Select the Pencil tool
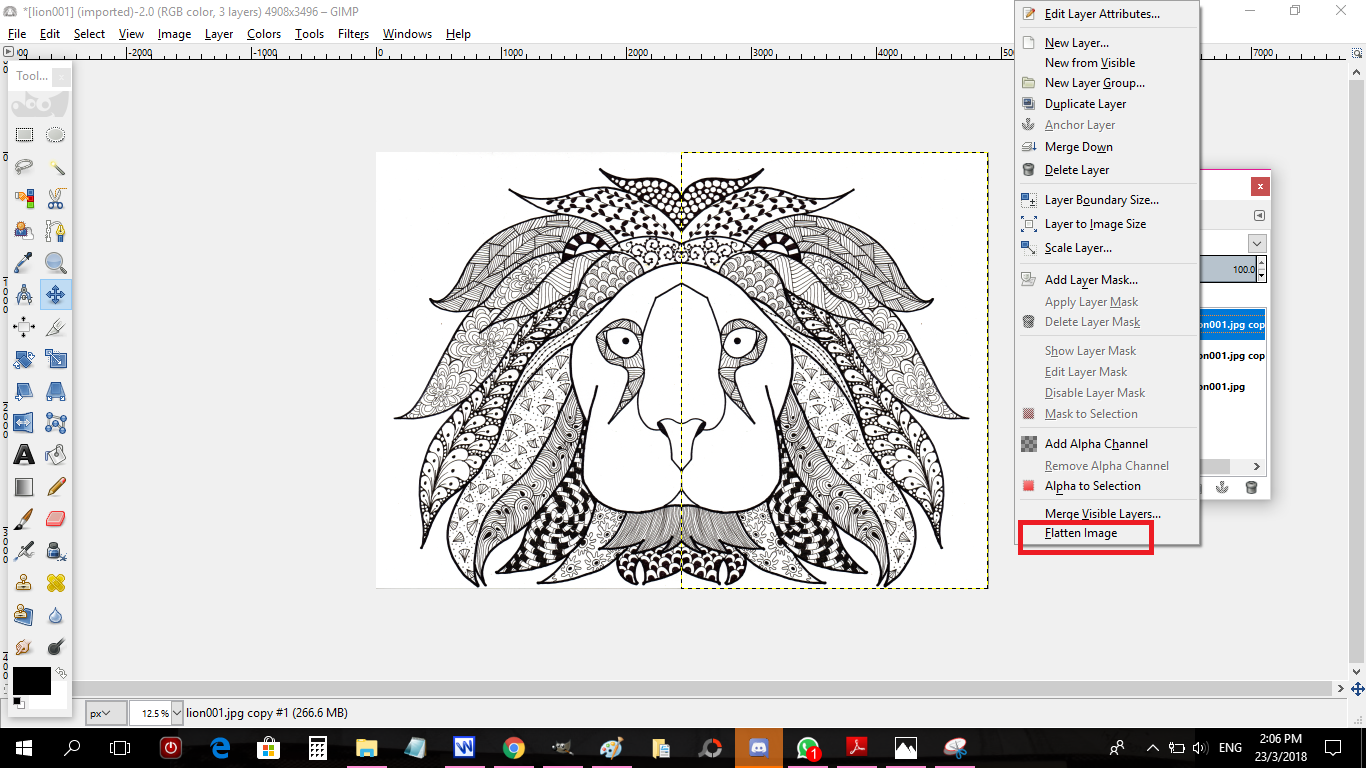 pos(56,487)
